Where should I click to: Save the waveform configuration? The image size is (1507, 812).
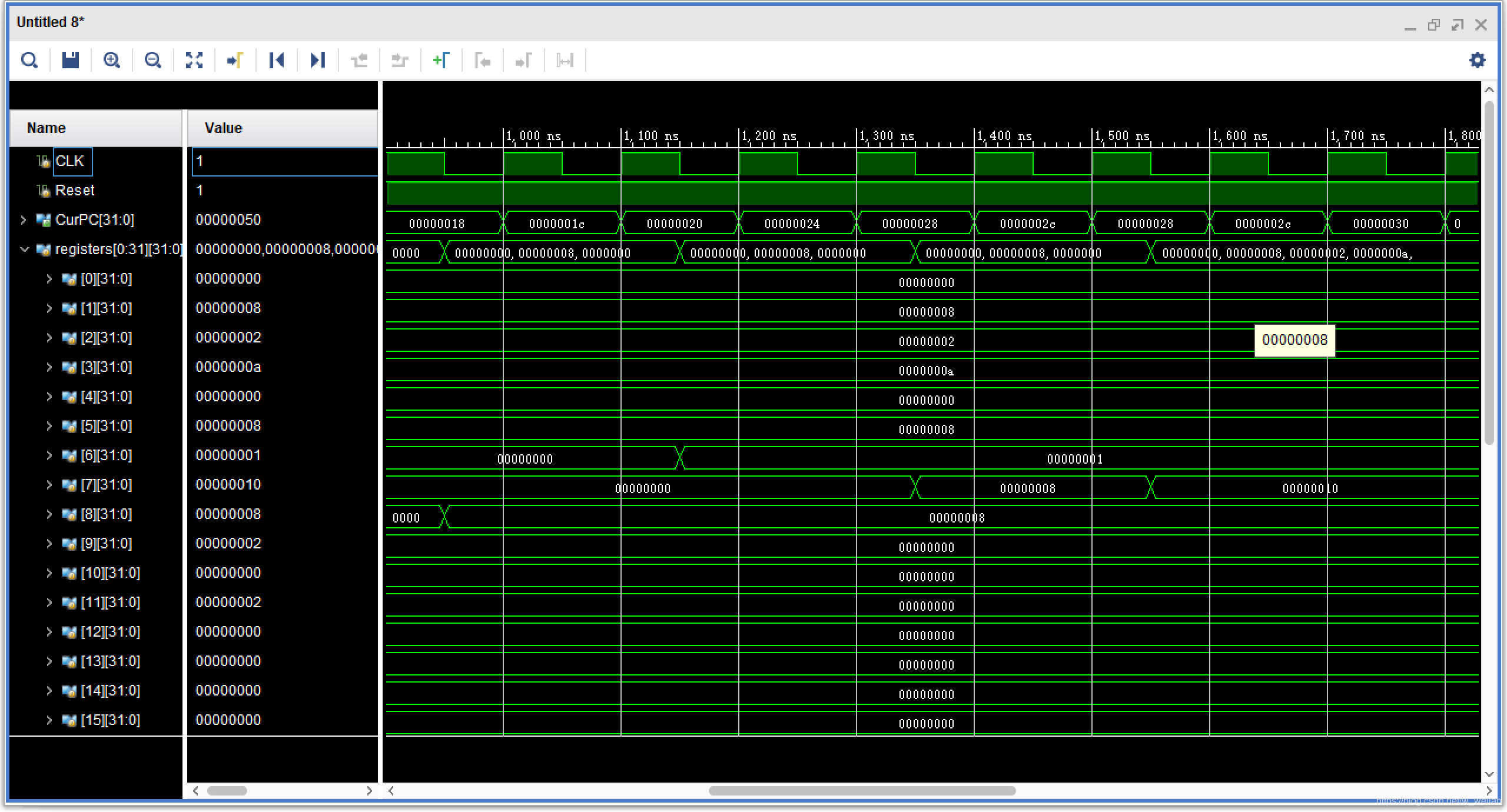(x=71, y=60)
